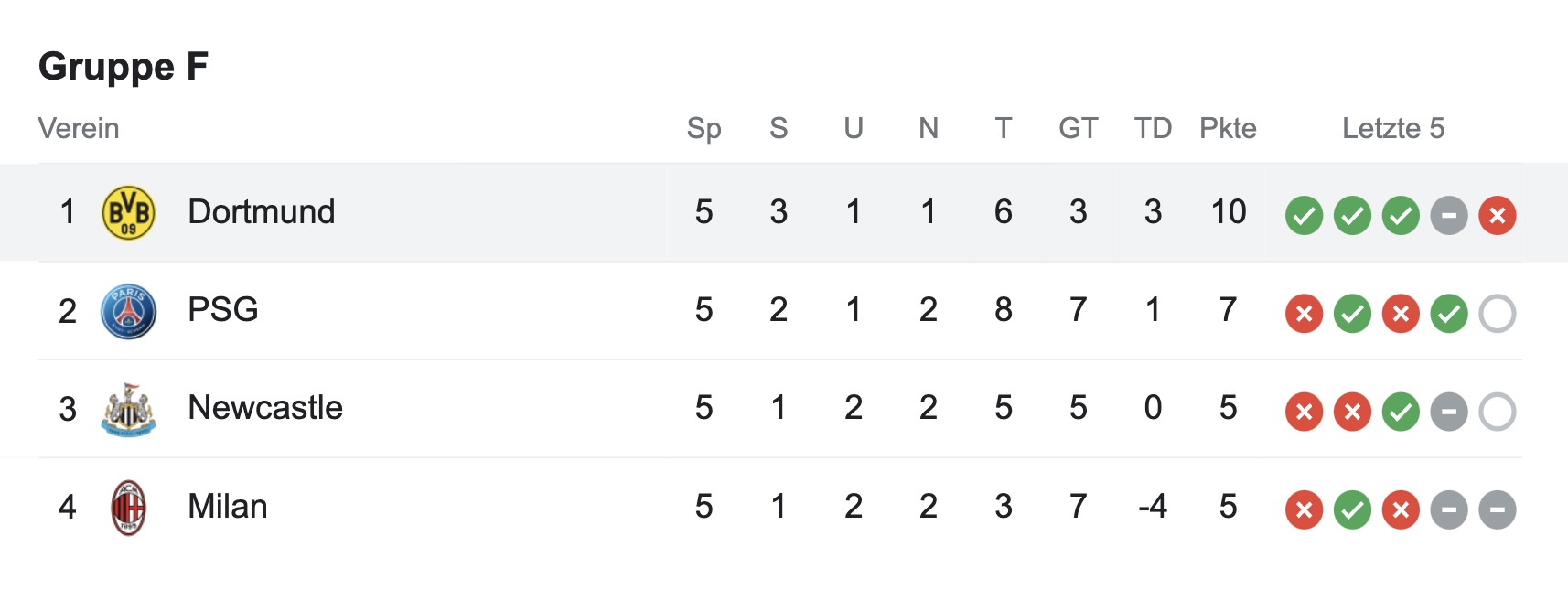Click Newcastle's gray draw icon
This screenshot has width=1568, height=611.
[1449, 412]
